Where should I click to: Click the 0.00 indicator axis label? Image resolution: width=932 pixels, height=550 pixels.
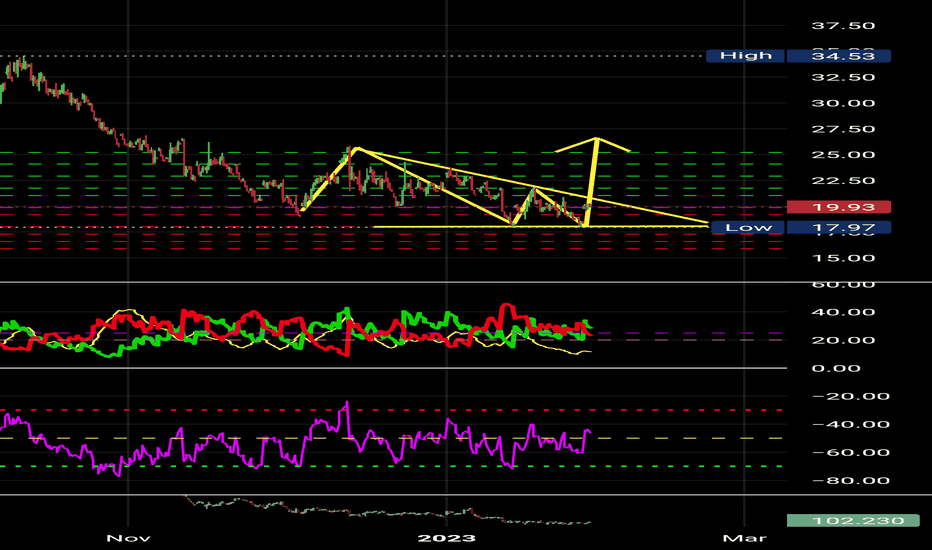(836, 368)
